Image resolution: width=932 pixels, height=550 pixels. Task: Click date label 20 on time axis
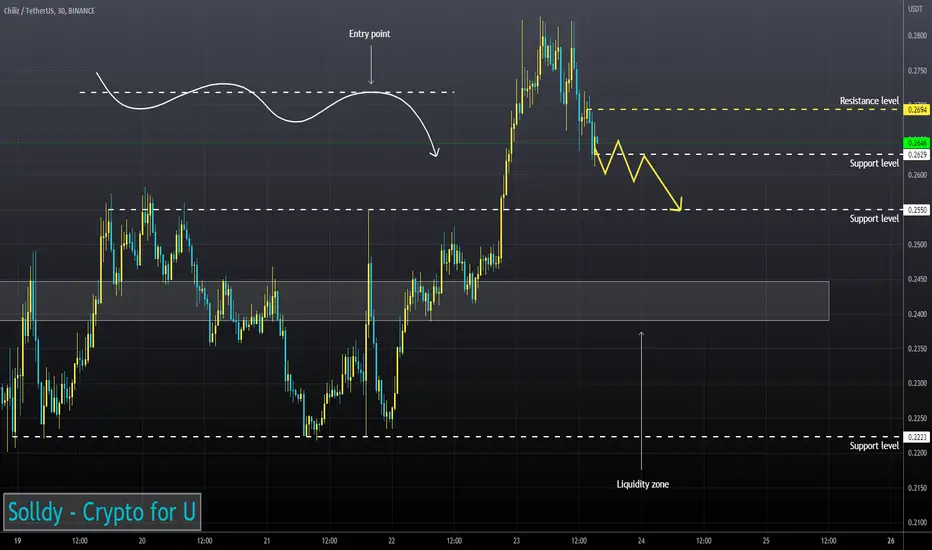142,540
